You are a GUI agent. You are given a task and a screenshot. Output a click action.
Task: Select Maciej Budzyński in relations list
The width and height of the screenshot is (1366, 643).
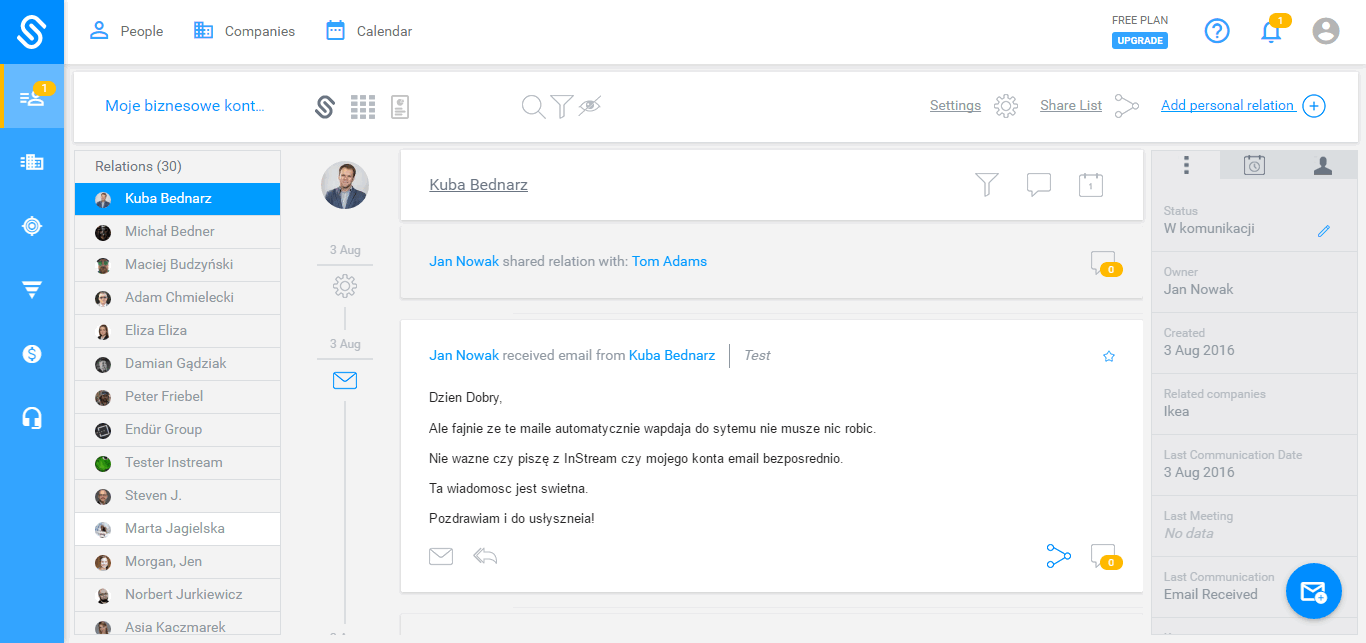tap(178, 265)
